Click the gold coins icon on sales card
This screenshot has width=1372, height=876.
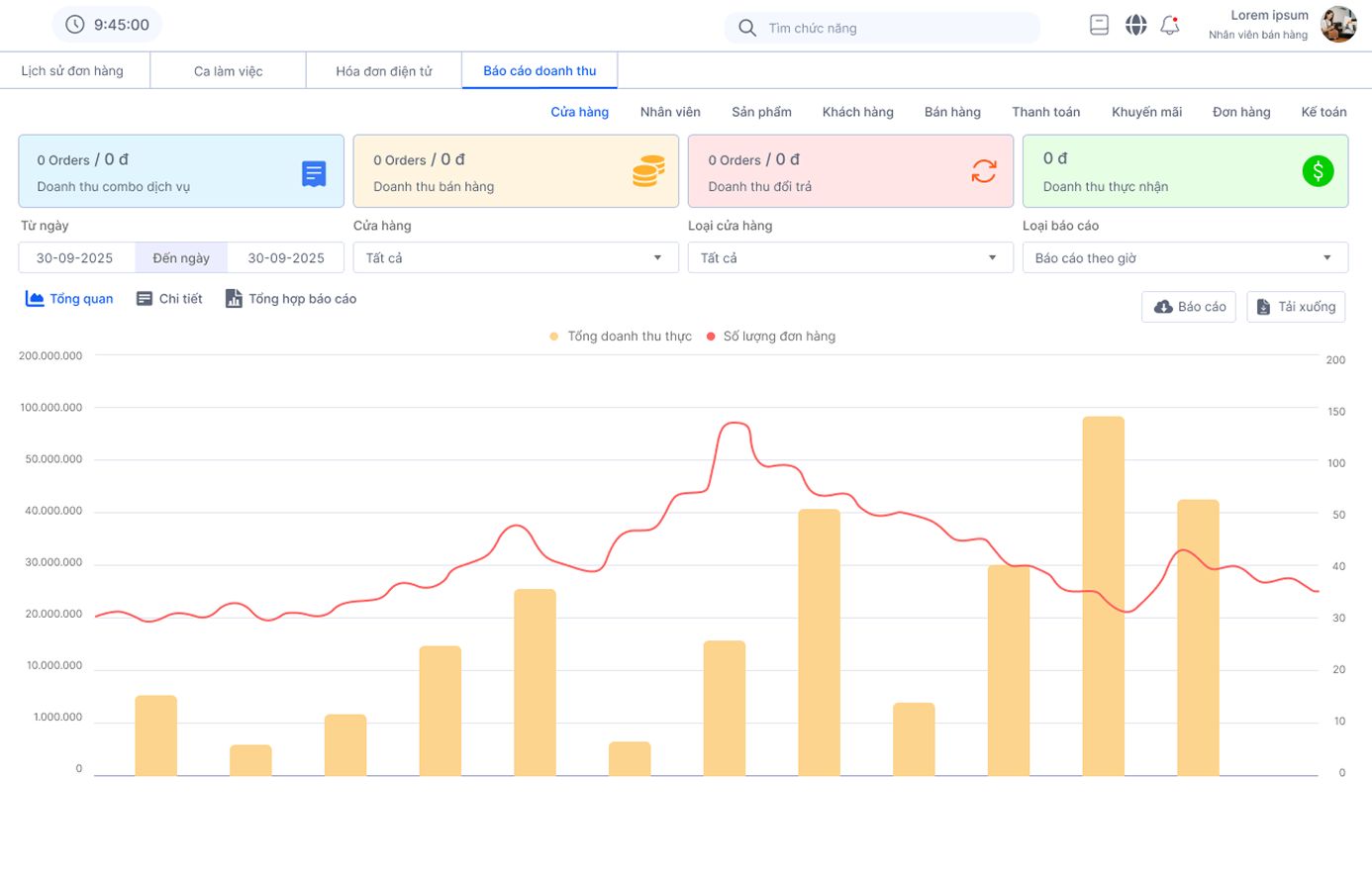coord(648,171)
